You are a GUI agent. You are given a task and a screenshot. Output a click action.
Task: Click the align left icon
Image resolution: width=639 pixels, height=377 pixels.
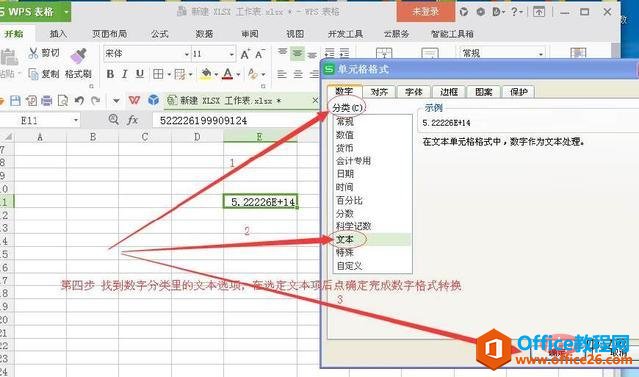point(282,74)
